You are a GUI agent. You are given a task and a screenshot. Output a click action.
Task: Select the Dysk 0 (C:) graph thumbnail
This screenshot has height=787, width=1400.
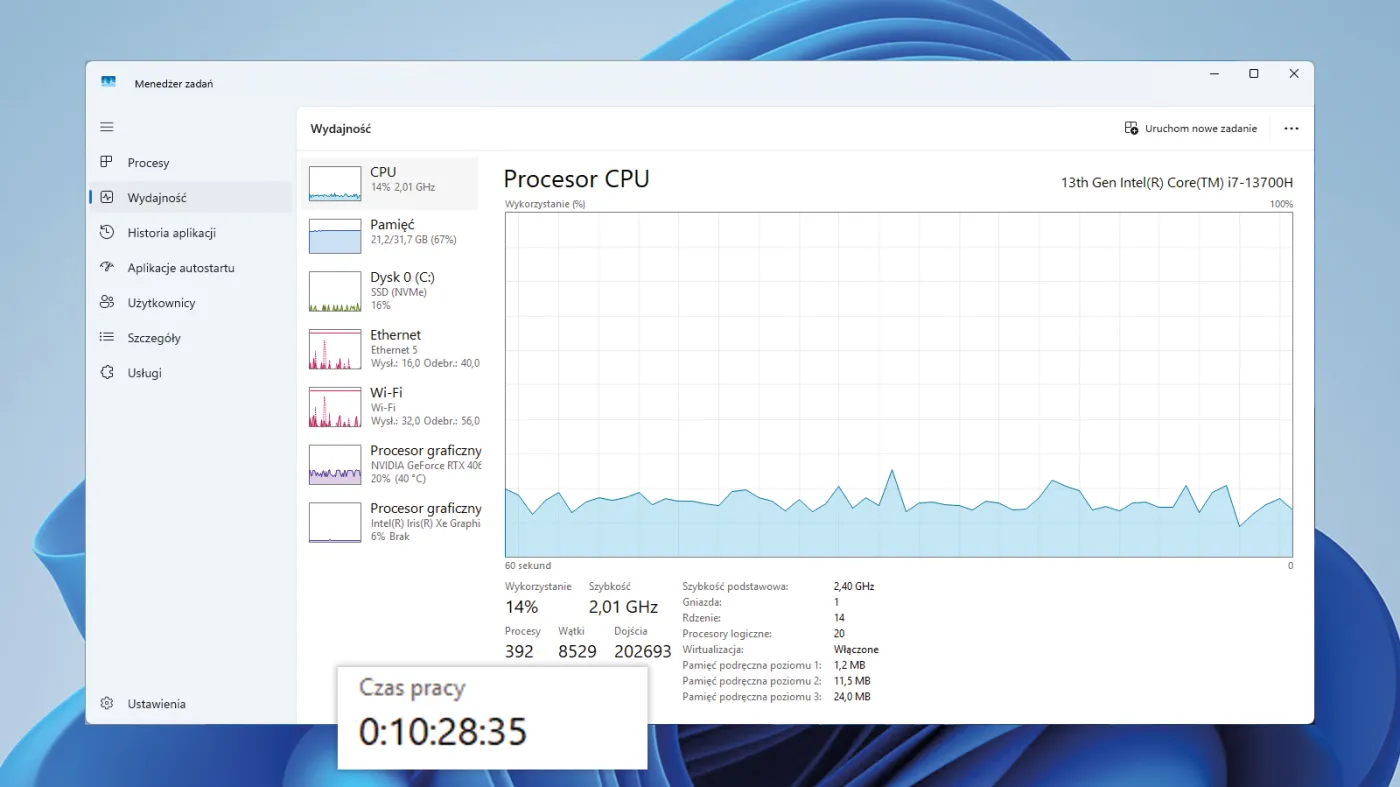click(x=335, y=292)
